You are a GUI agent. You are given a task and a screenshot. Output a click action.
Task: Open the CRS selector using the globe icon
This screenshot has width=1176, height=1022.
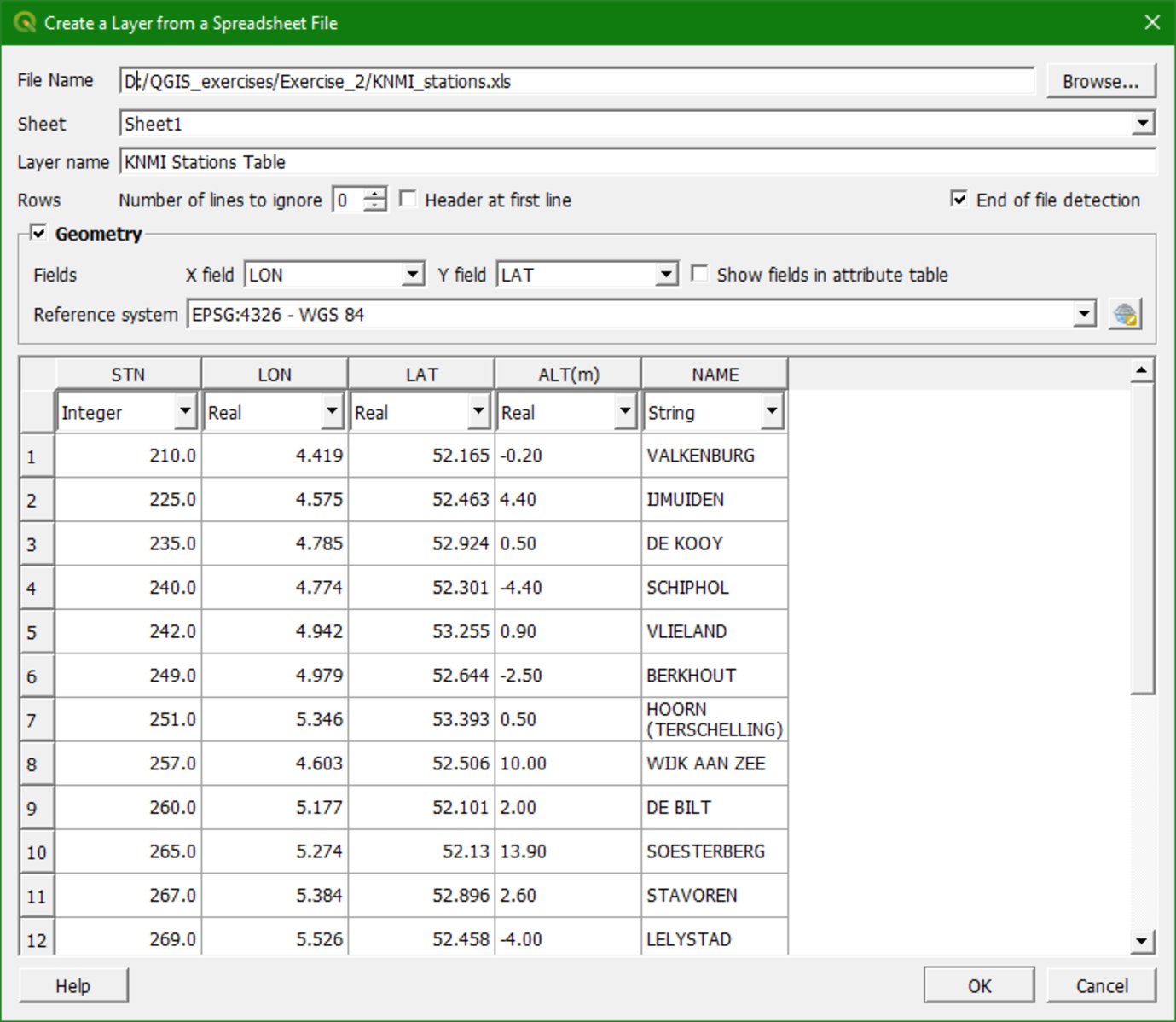(1124, 314)
